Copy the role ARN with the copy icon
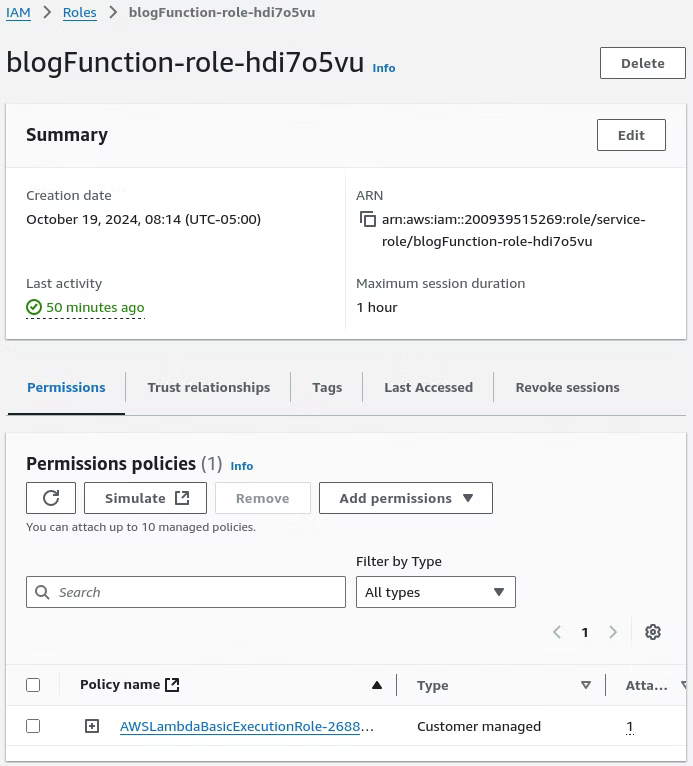The width and height of the screenshot is (693, 766). (x=368, y=219)
